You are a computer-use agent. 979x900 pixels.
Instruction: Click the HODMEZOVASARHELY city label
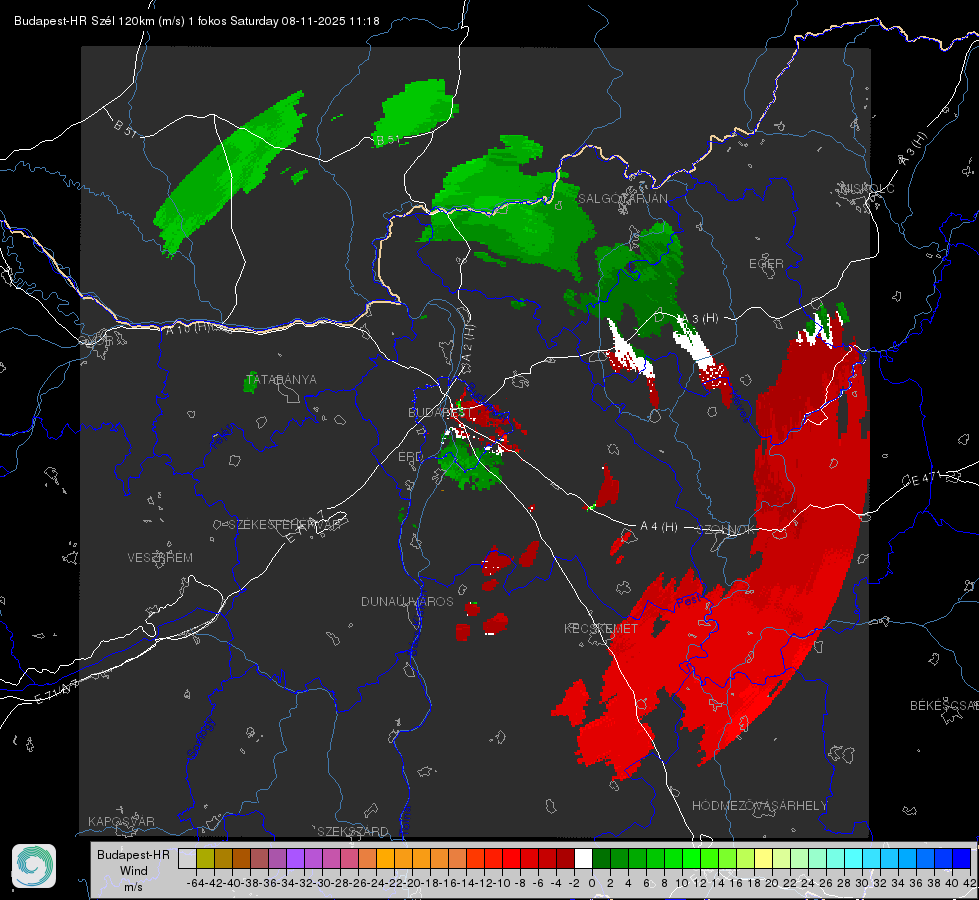coord(759,806)
